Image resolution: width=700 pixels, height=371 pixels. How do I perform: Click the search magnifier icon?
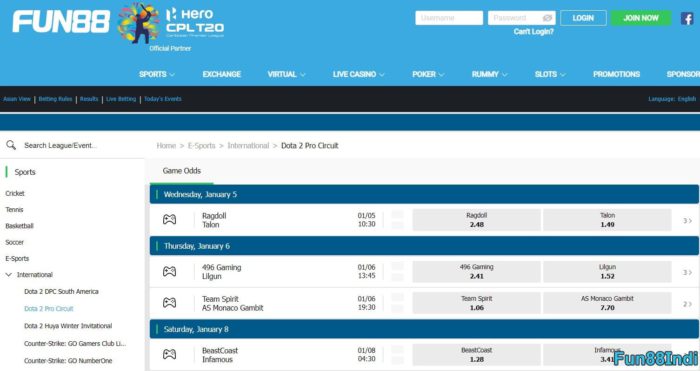pyautogui.click(x=11, y=145)
